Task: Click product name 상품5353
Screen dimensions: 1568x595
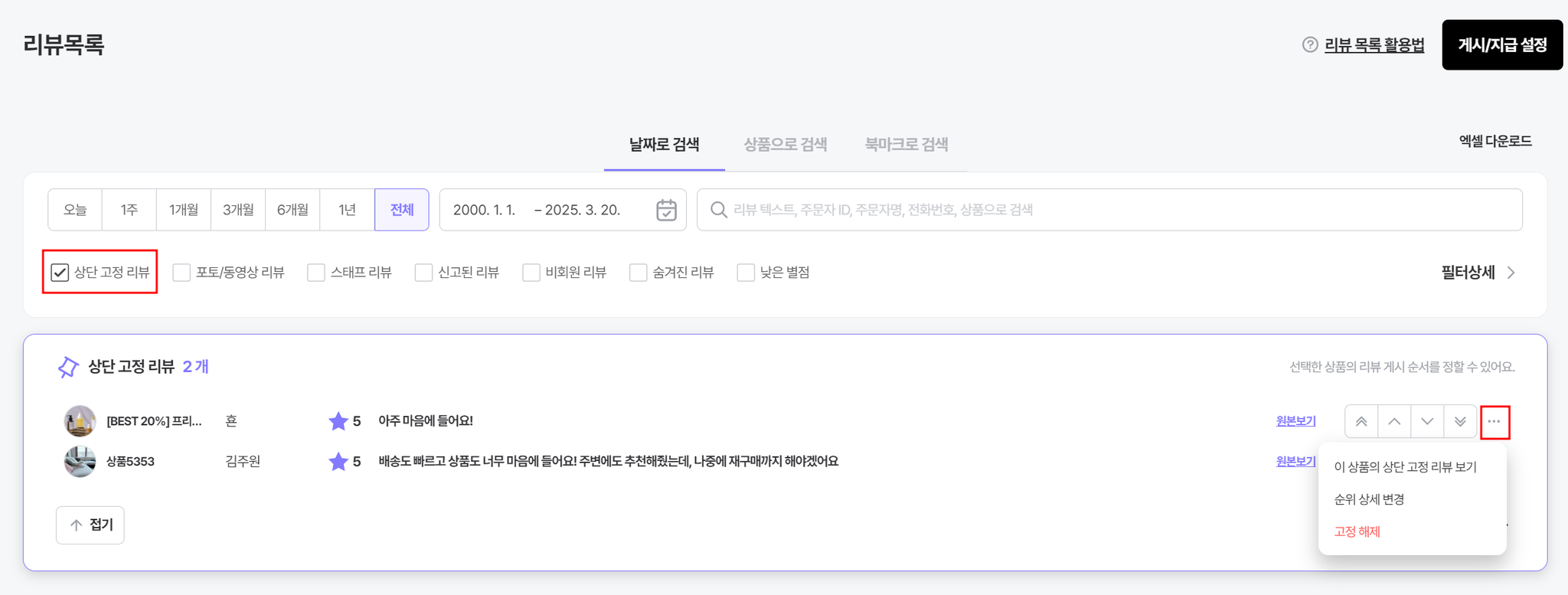Action: tap(130, 461)
